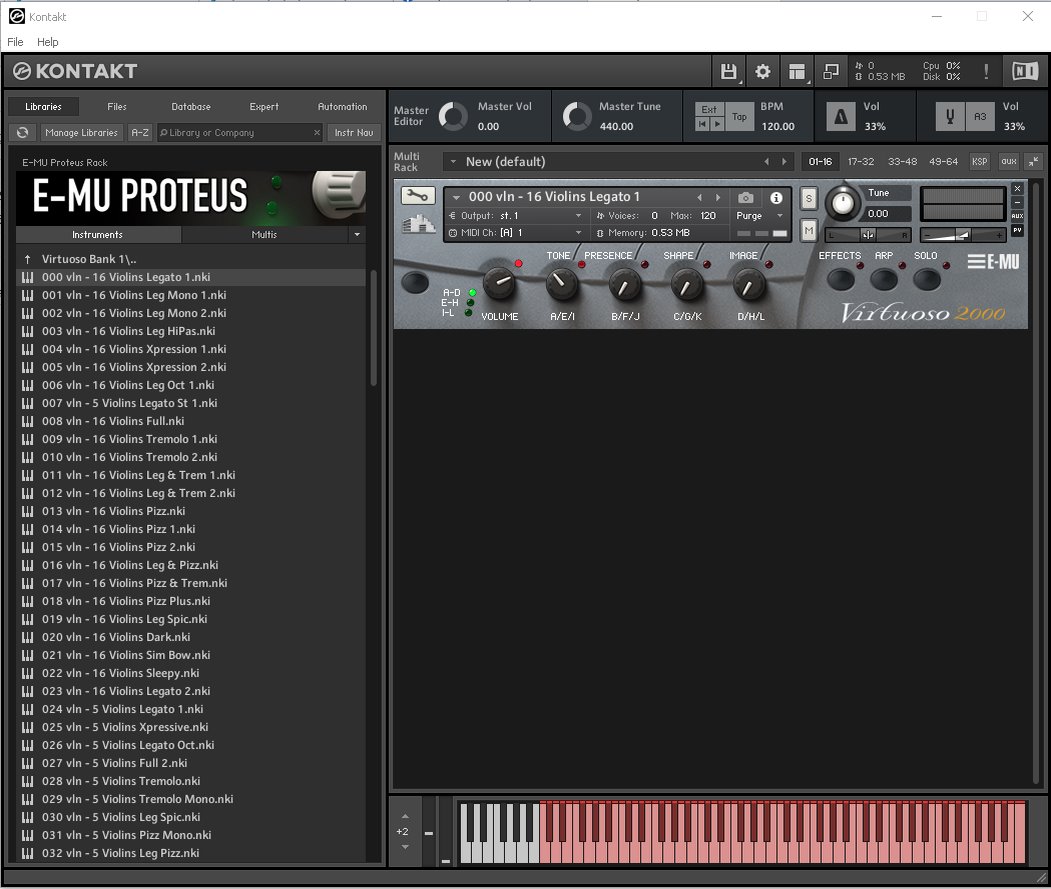Solo the instrument with S button
The height and width of the screenshot is (889, 1051).
coord(808,198)
